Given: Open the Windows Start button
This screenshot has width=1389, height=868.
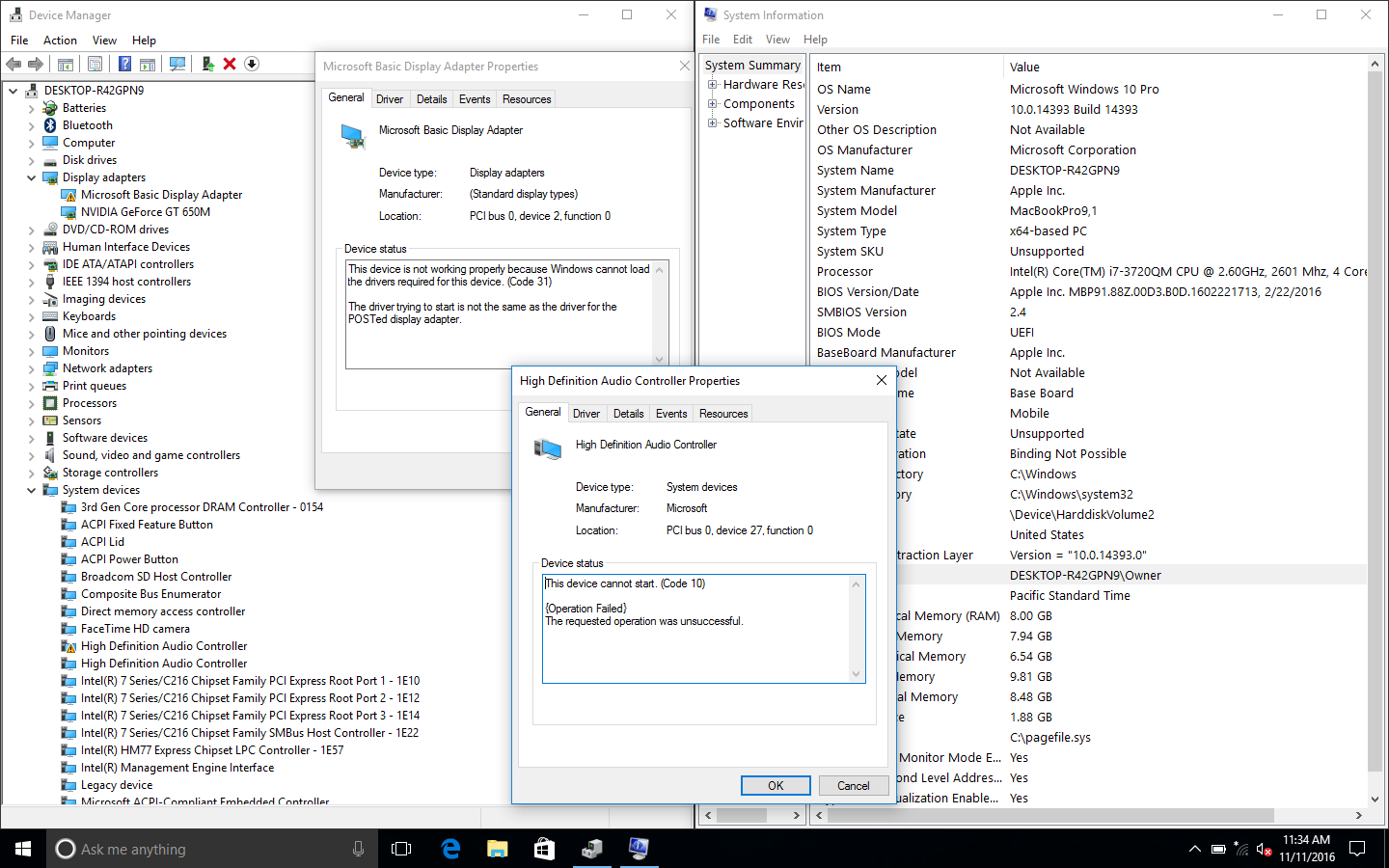Looking at the screenshot, I should coord(23,849).
